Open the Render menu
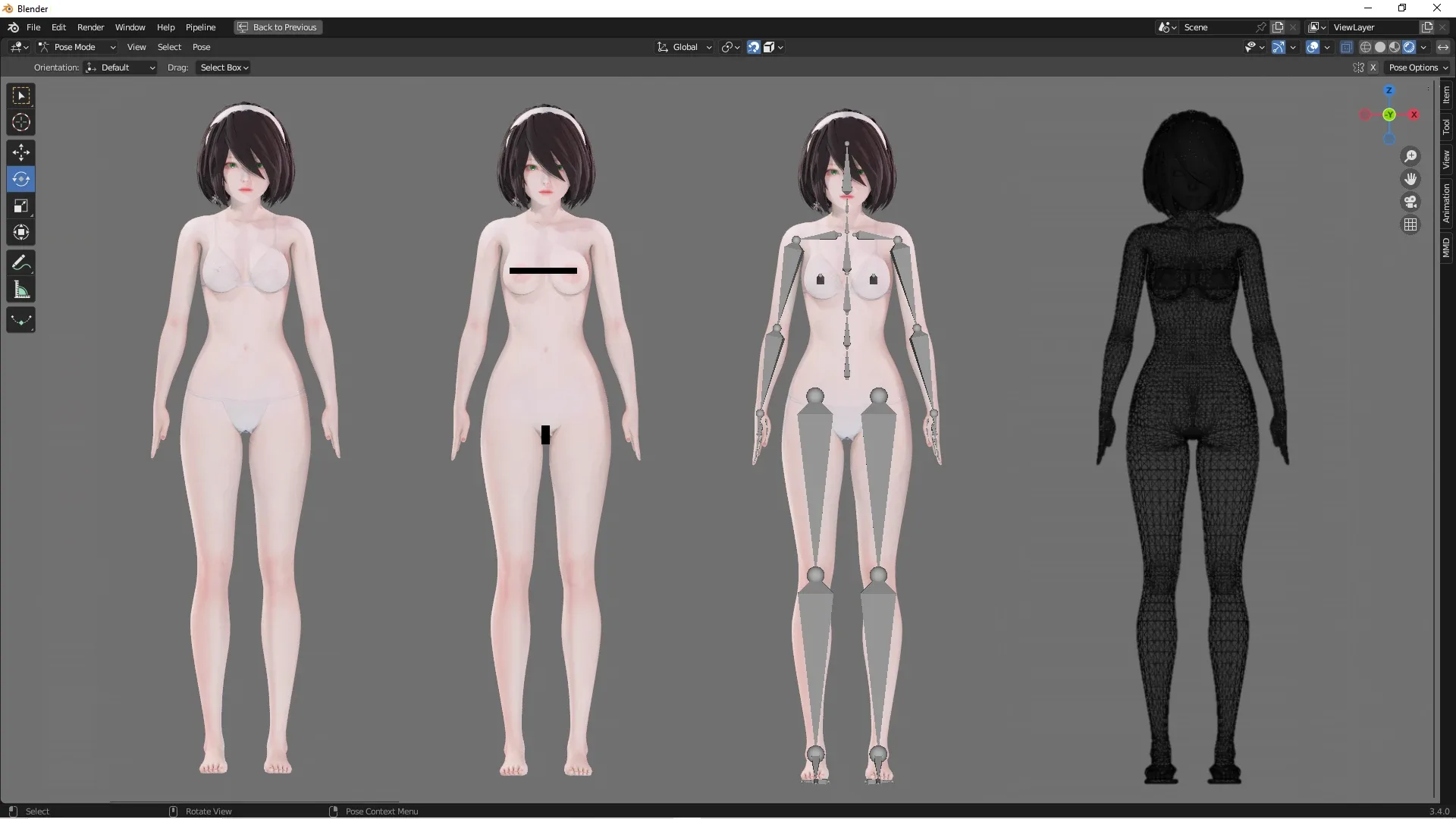1456x819 pixels. 90,27
